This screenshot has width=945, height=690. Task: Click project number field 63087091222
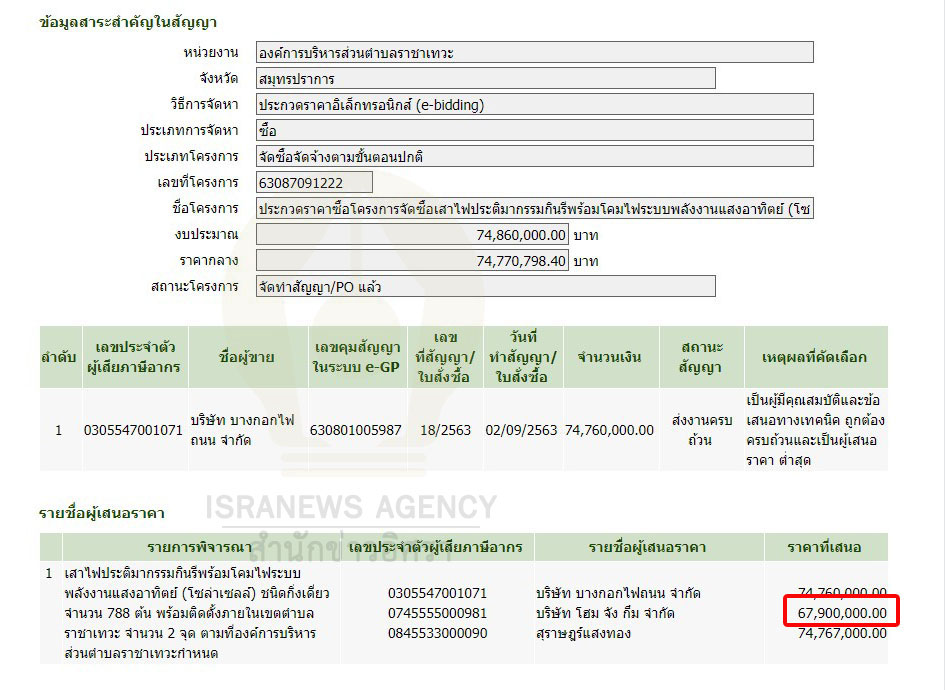[314, 182]
